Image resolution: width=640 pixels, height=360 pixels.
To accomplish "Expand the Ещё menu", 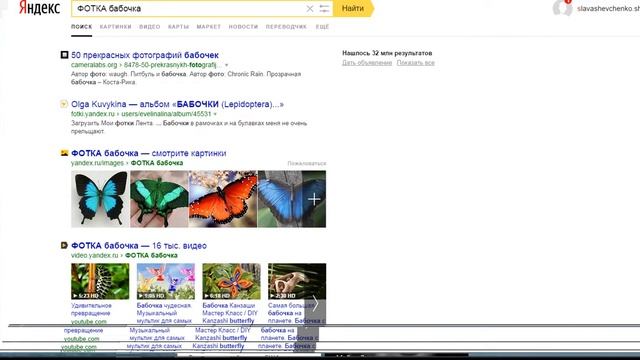I will click(x=322, y=27).
